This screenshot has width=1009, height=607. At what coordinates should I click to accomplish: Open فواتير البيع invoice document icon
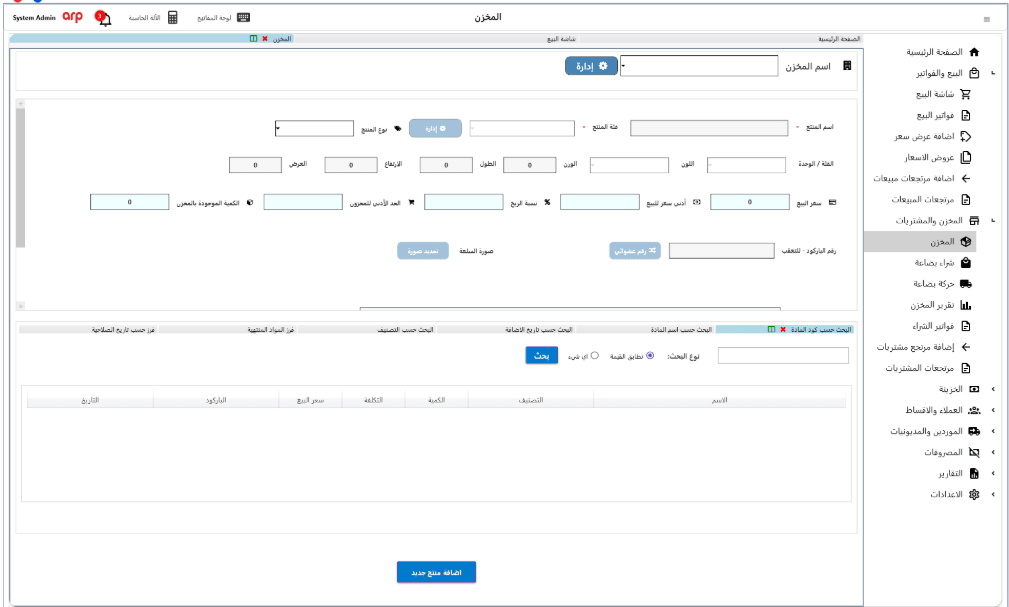[965, 115]
